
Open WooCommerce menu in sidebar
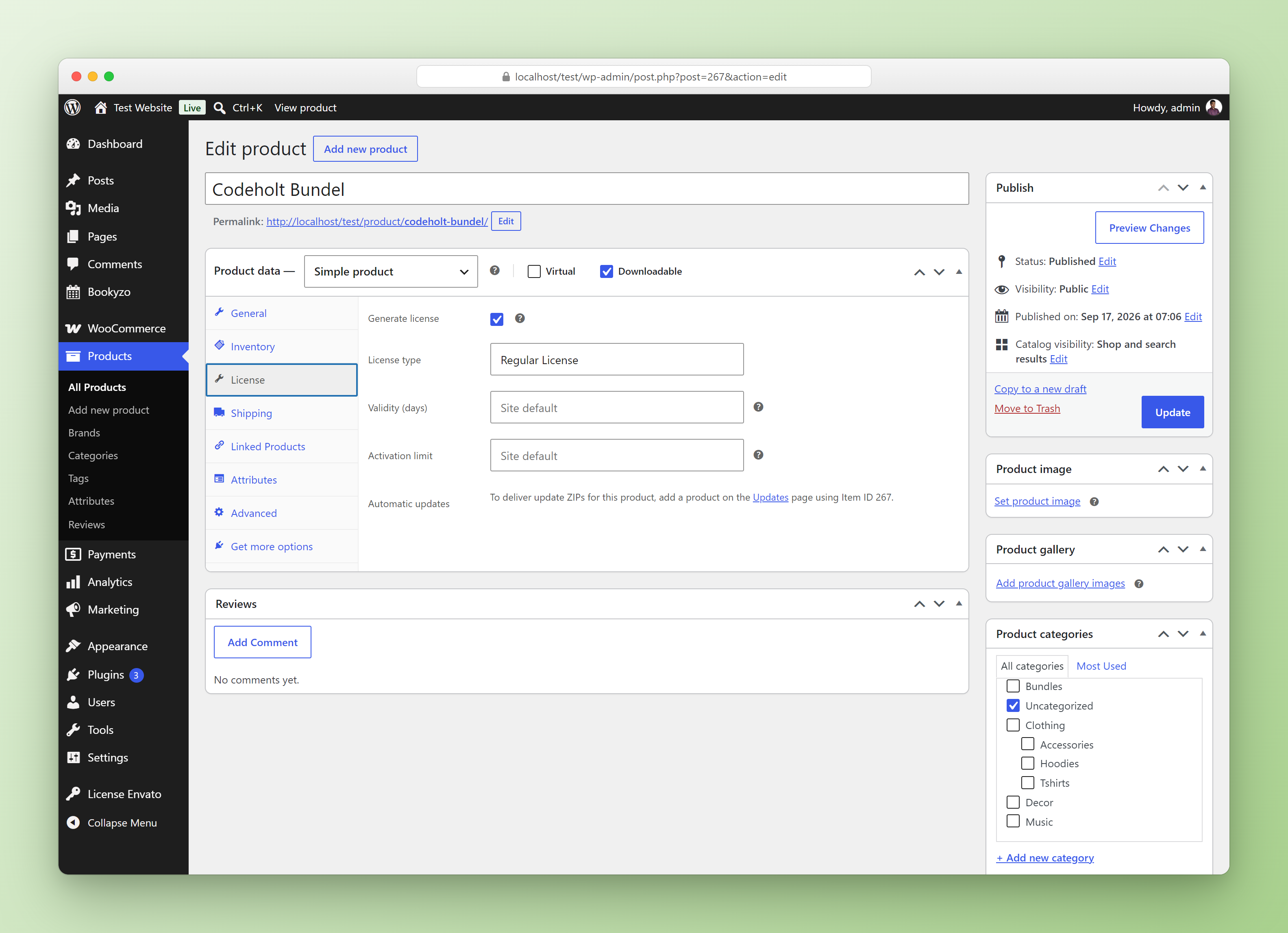[123, 328]
